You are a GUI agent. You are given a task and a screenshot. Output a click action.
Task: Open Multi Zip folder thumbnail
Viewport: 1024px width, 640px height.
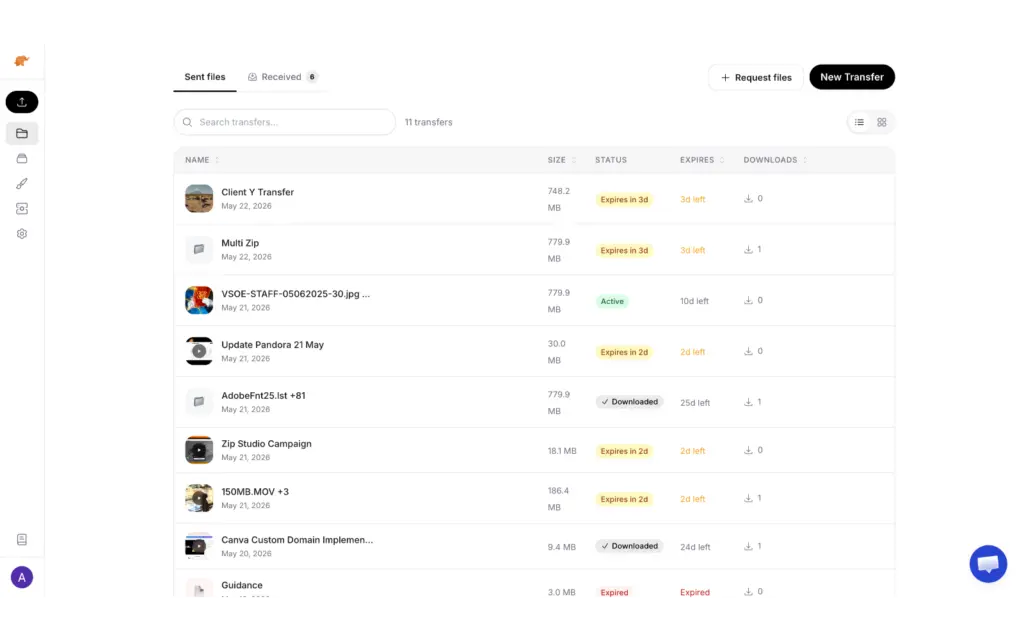tap(199, 249)
